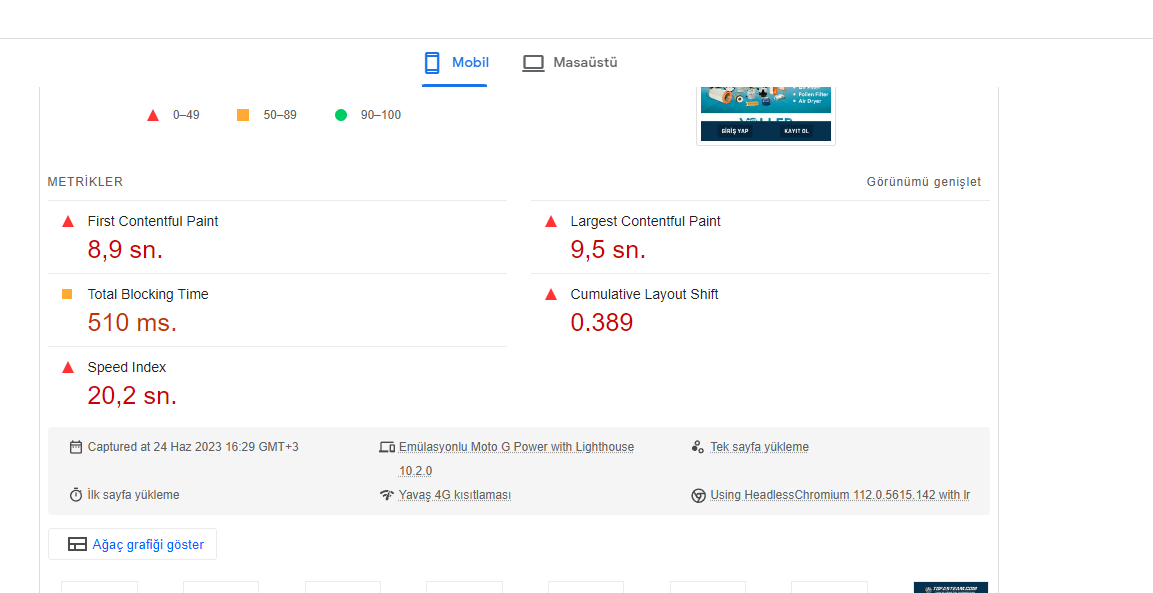The image size is (1153, 593).
Task: Click the orange square 50–89 legend icon
Action: click(x=243, y=115)
